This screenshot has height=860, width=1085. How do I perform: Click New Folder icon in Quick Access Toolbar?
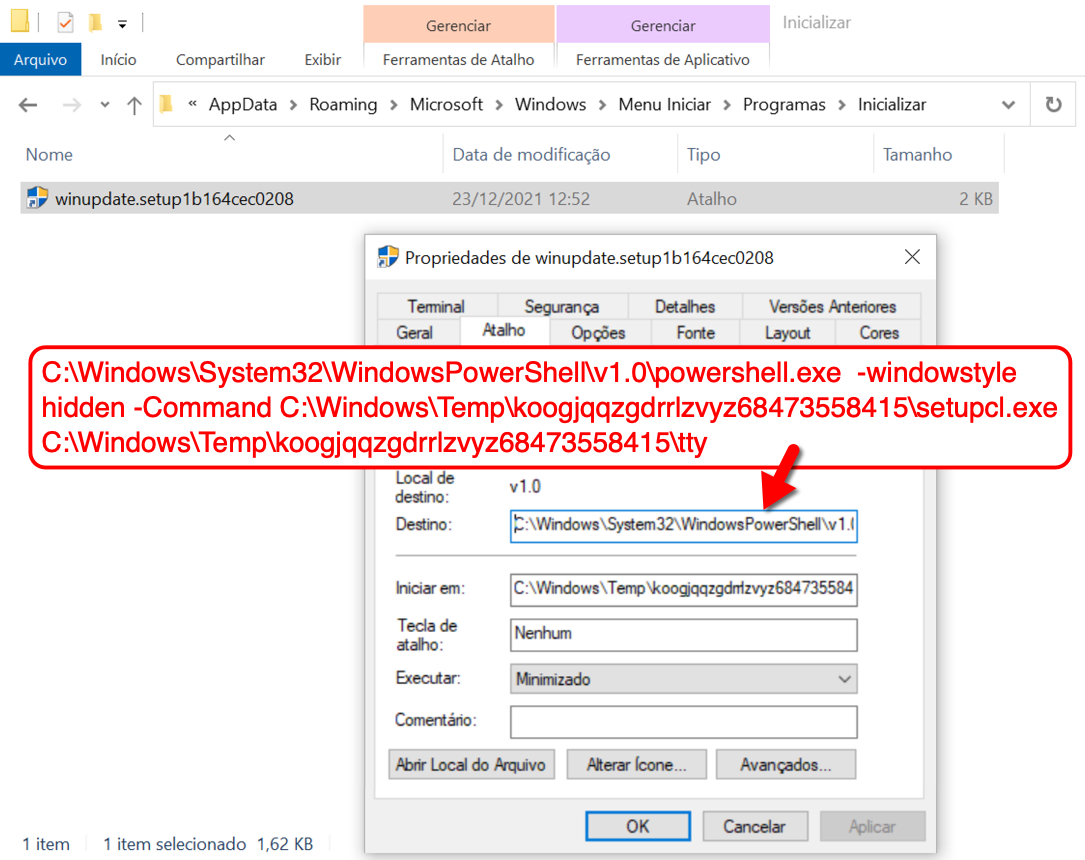[95, 23]
